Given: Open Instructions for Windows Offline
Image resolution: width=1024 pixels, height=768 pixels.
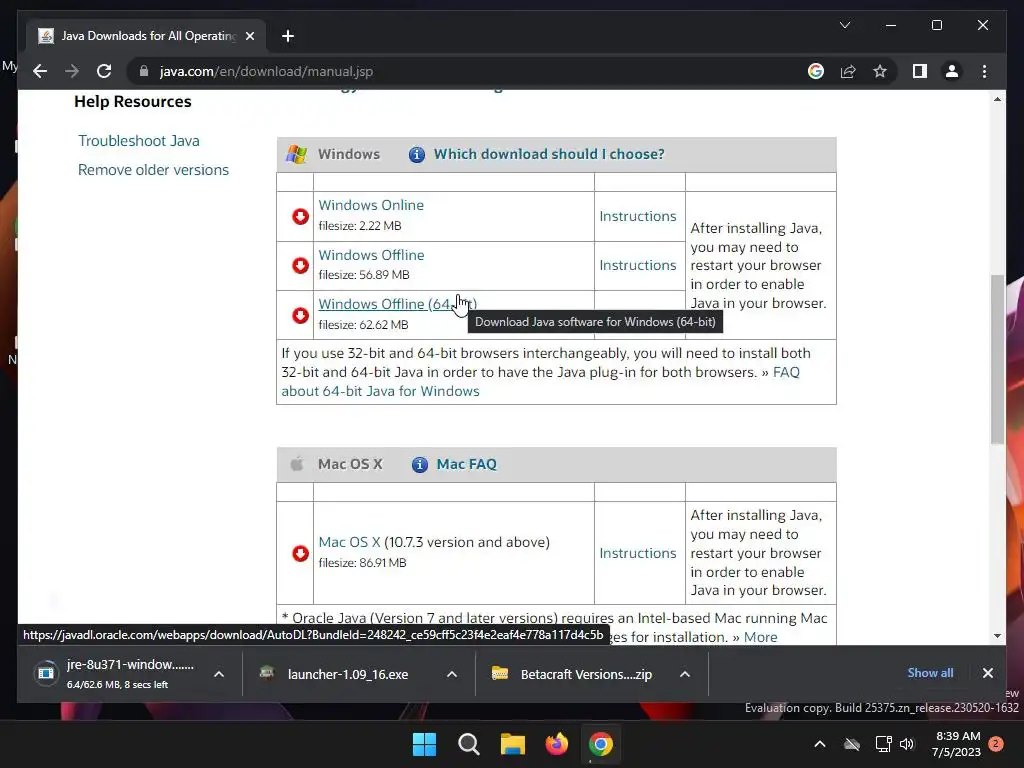Looking at the screenshot, I should tap(637, 265).
